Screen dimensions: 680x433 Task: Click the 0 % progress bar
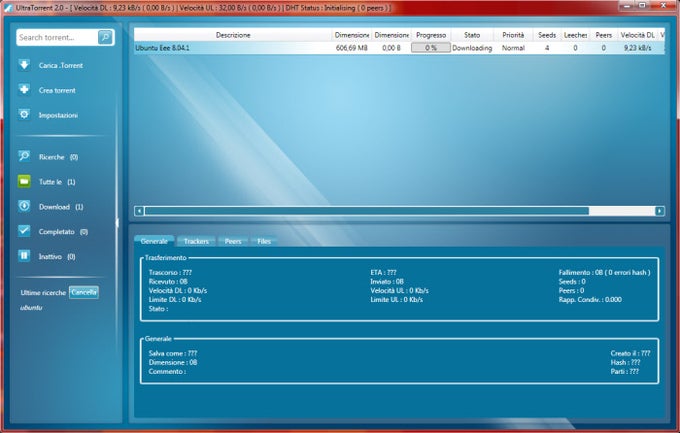tap(431, 48)
